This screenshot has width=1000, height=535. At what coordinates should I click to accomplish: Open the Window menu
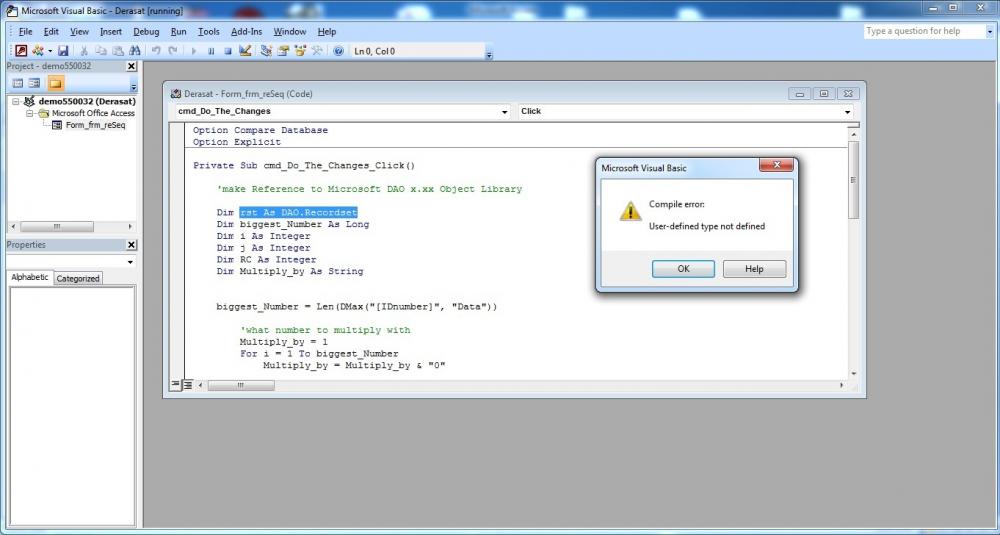[290, 31]
